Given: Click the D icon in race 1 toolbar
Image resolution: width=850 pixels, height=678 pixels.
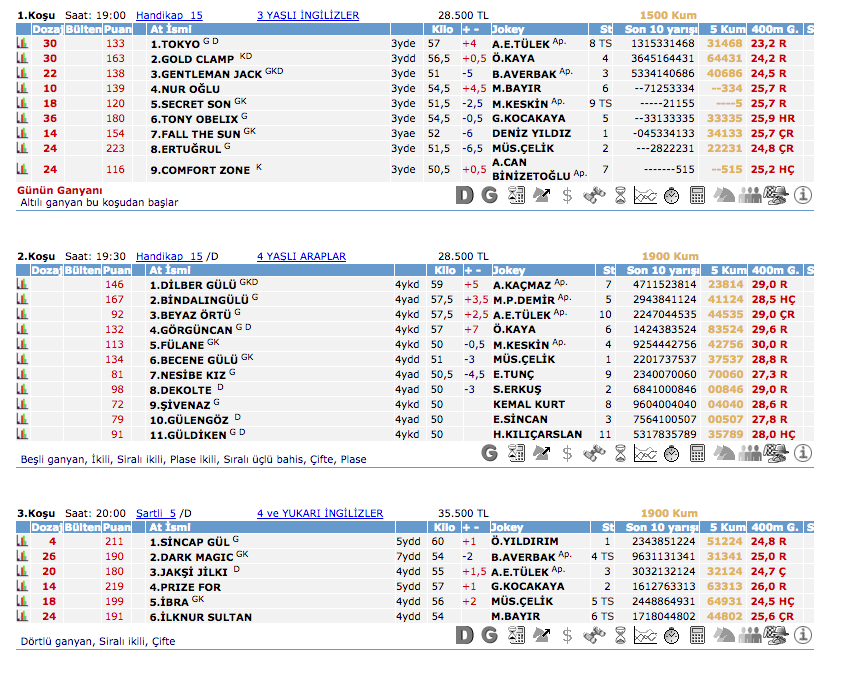Looking at the screenshot, I should pos(464,195).
